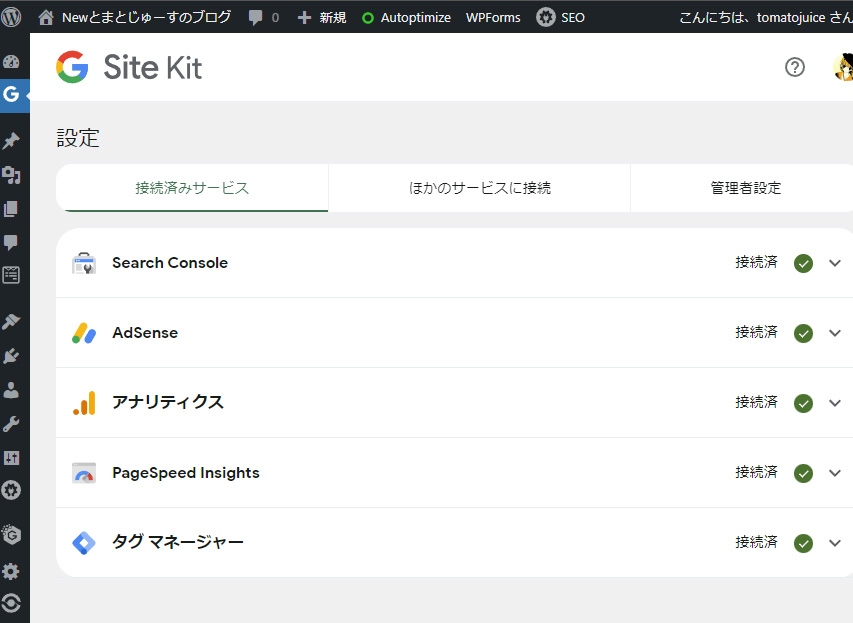Viewport: 853px width, 623px height.
Task: Open Tools via the wrench sidebar icon
Action: [11, 423]
